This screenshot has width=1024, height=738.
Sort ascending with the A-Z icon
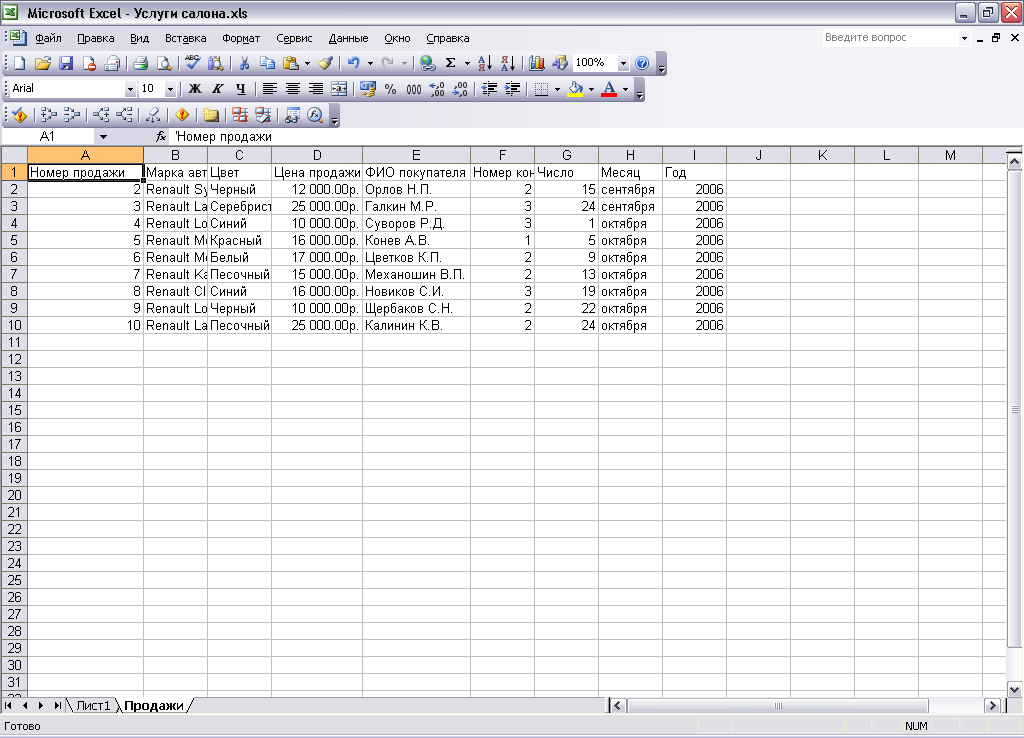(x=485, y=63)
